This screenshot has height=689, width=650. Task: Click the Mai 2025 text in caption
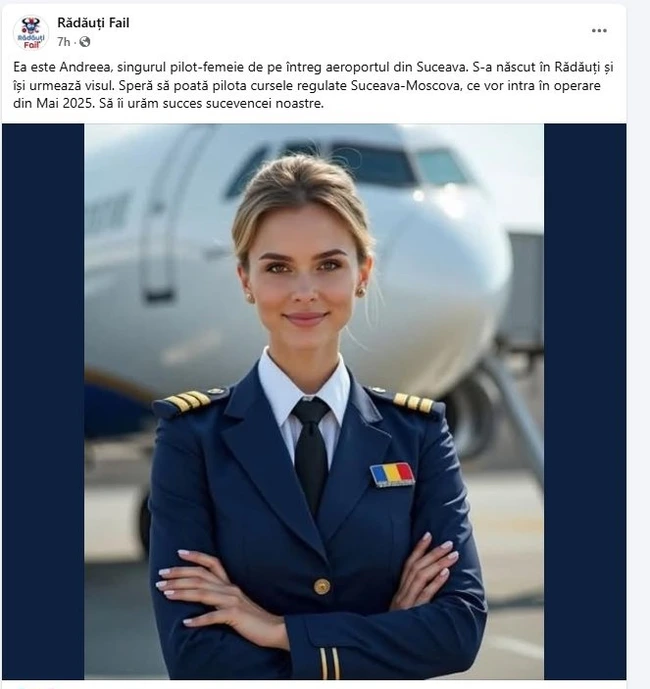[x=65, y=104]
